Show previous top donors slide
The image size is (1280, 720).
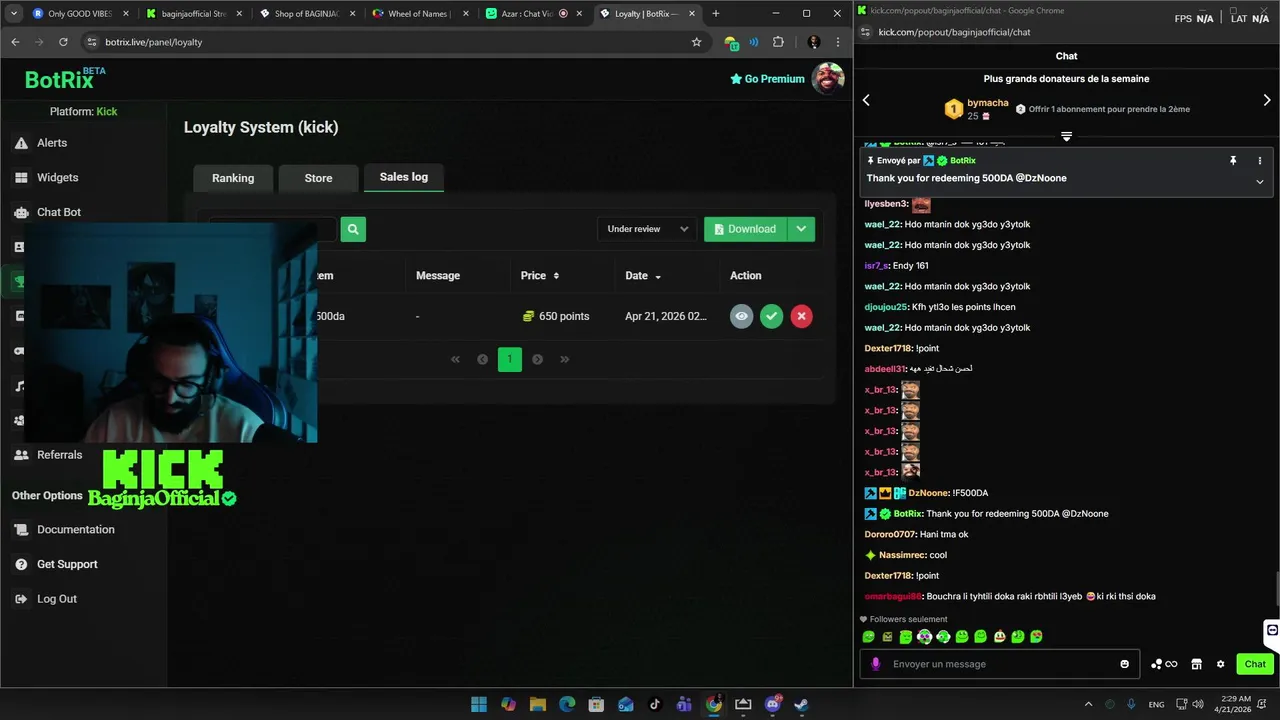[x=866, y=100]
